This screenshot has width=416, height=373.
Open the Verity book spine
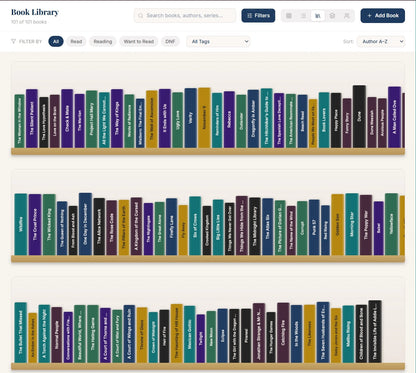(191, 118)
